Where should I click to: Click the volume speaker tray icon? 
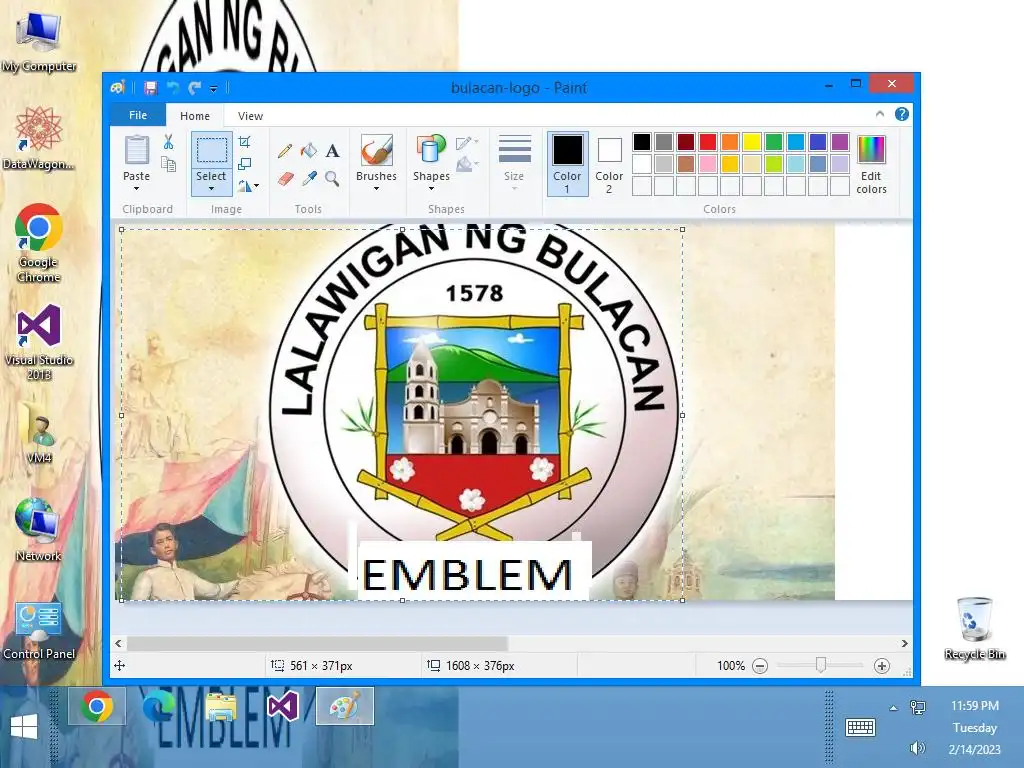click(918, 748)
